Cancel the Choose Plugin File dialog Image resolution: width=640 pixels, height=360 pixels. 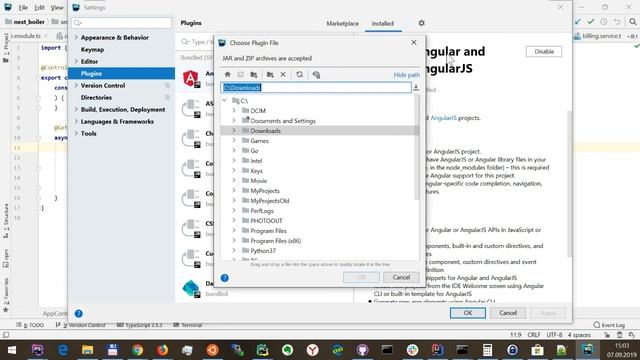pyautogui.click(x=401, y=277)
